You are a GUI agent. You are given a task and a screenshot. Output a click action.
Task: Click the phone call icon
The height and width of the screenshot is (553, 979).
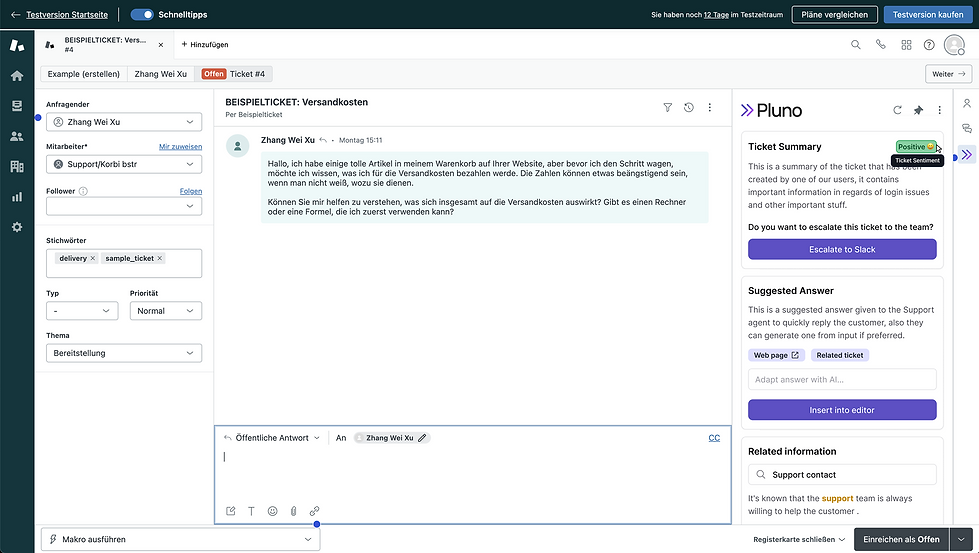coord(880,44)
